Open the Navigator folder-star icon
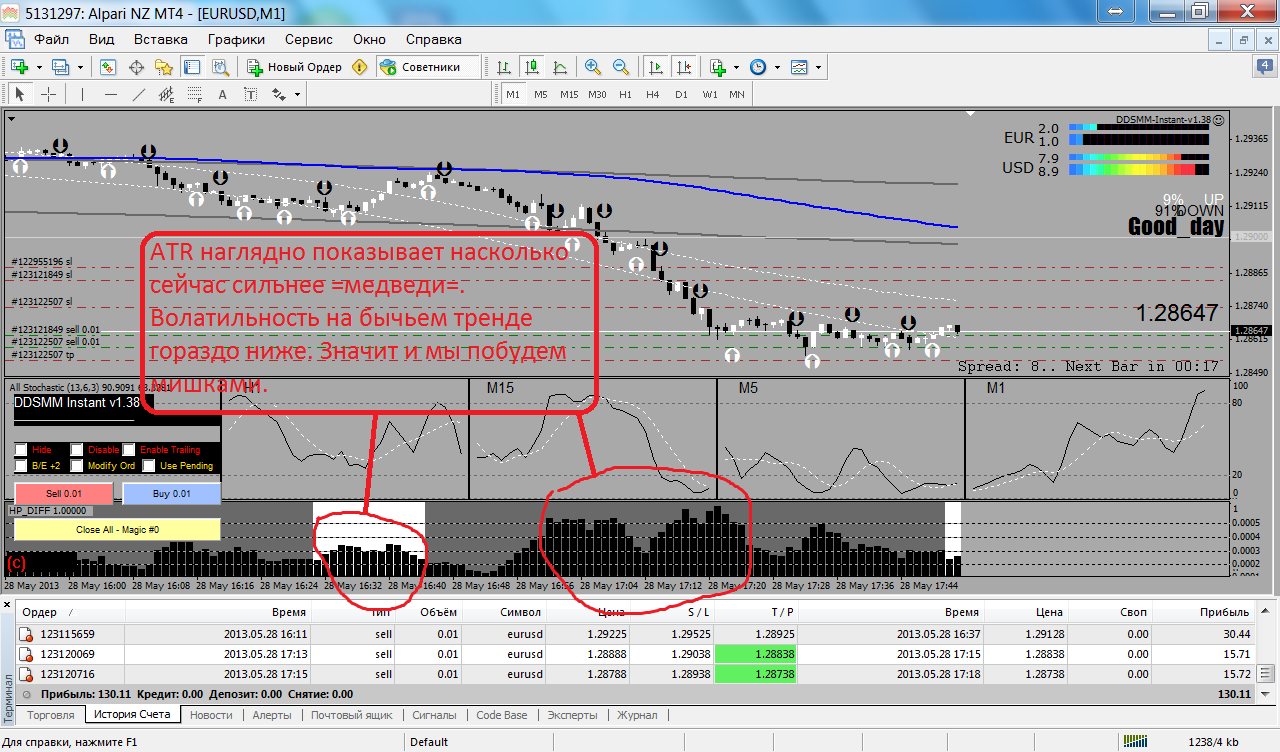Image resolution: width=1280 pixels, height=752 pixels. pos(164,67)
